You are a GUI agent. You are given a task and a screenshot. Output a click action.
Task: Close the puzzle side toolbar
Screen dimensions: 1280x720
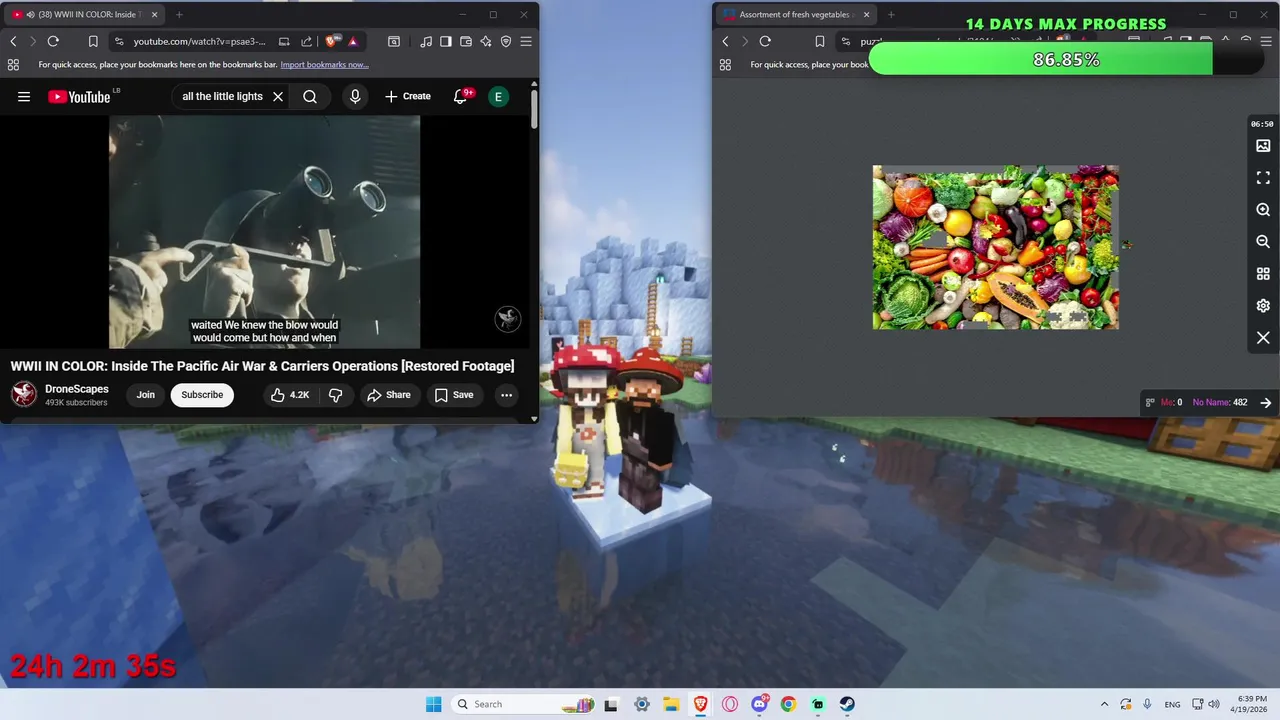1263,338
